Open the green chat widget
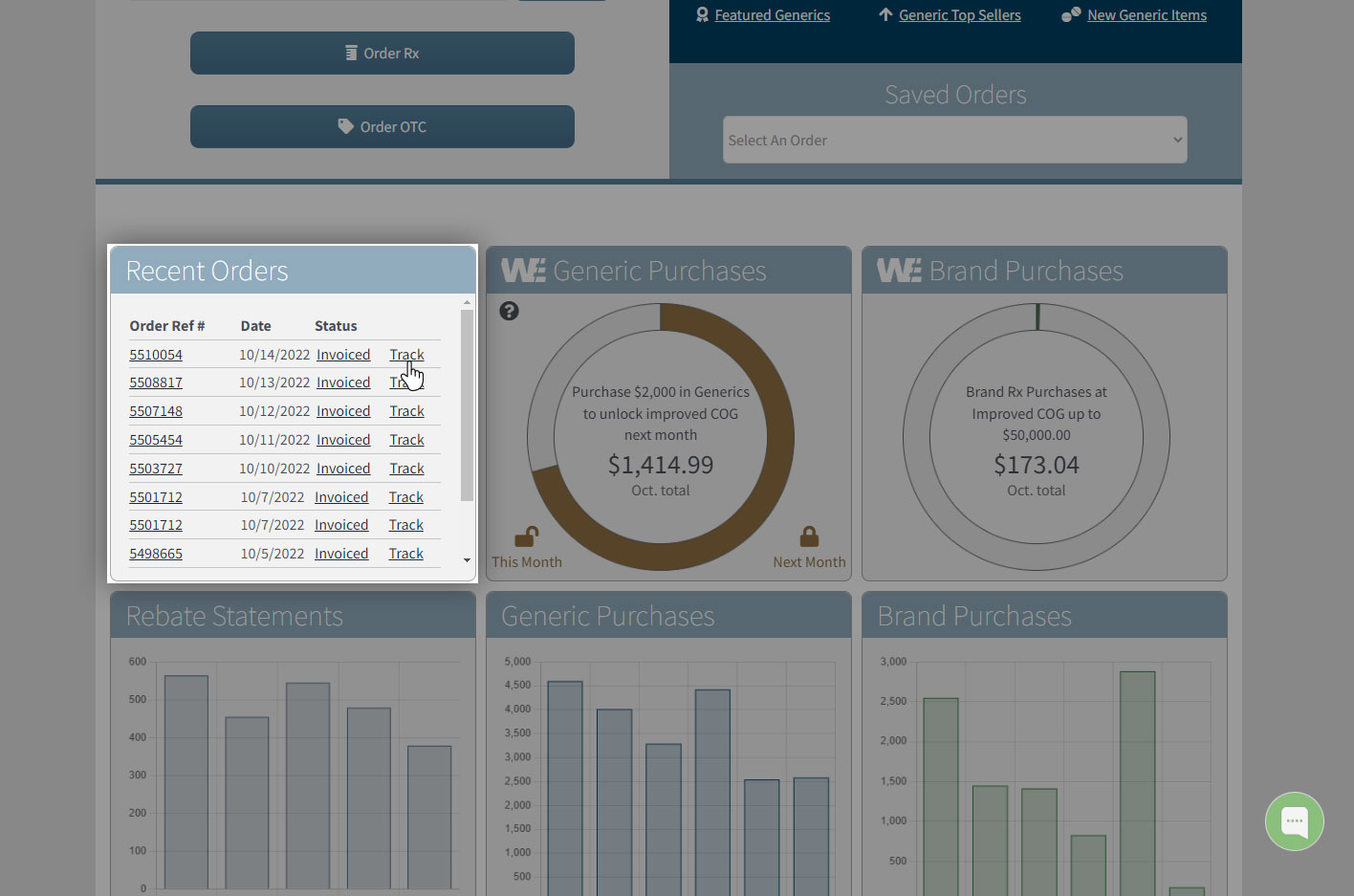The image size is (1354, 896). point(1295,821)
